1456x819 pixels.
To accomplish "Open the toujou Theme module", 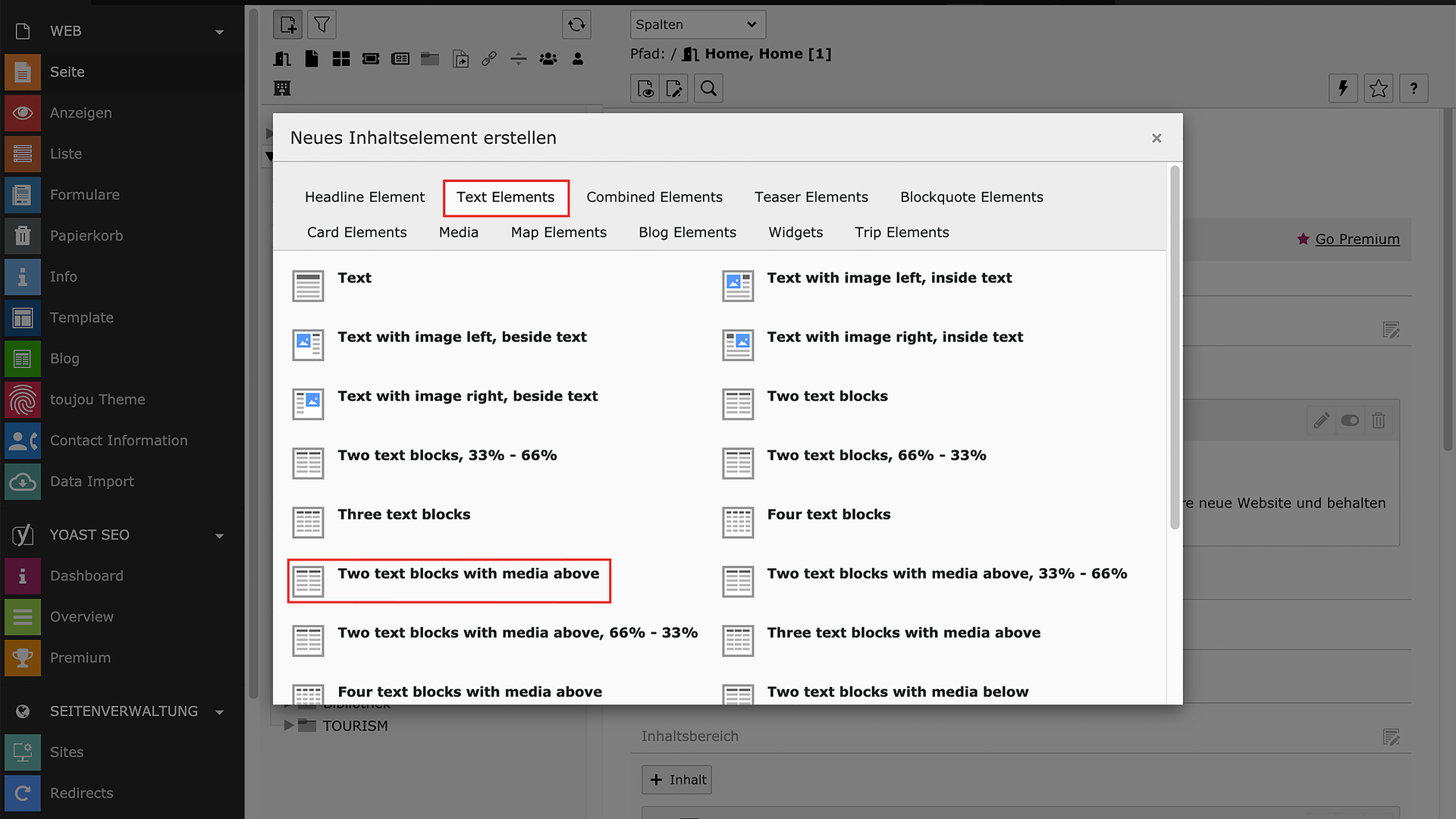I will pos(97,400).
